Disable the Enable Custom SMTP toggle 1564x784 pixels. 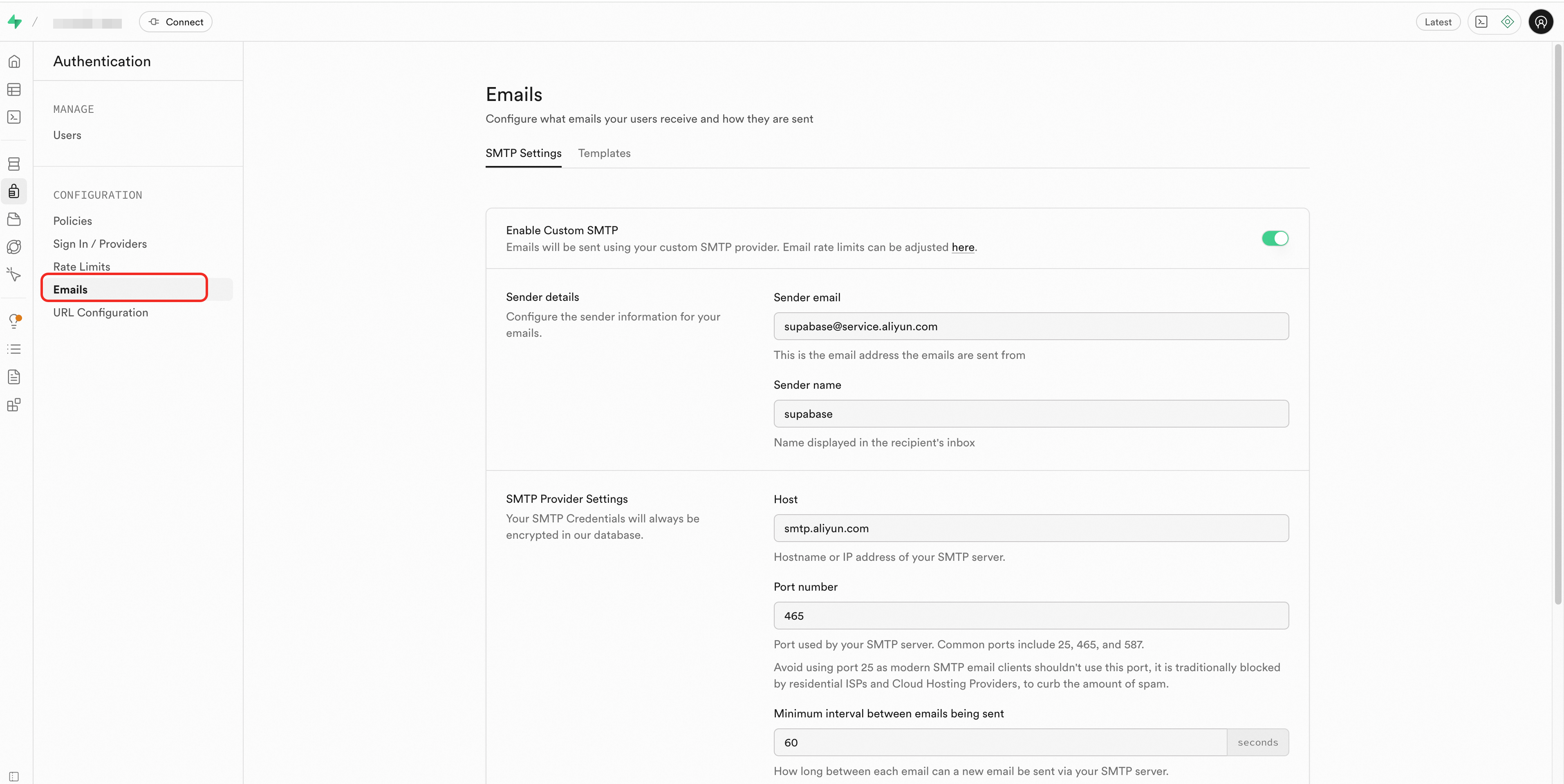click(1275, 239)
